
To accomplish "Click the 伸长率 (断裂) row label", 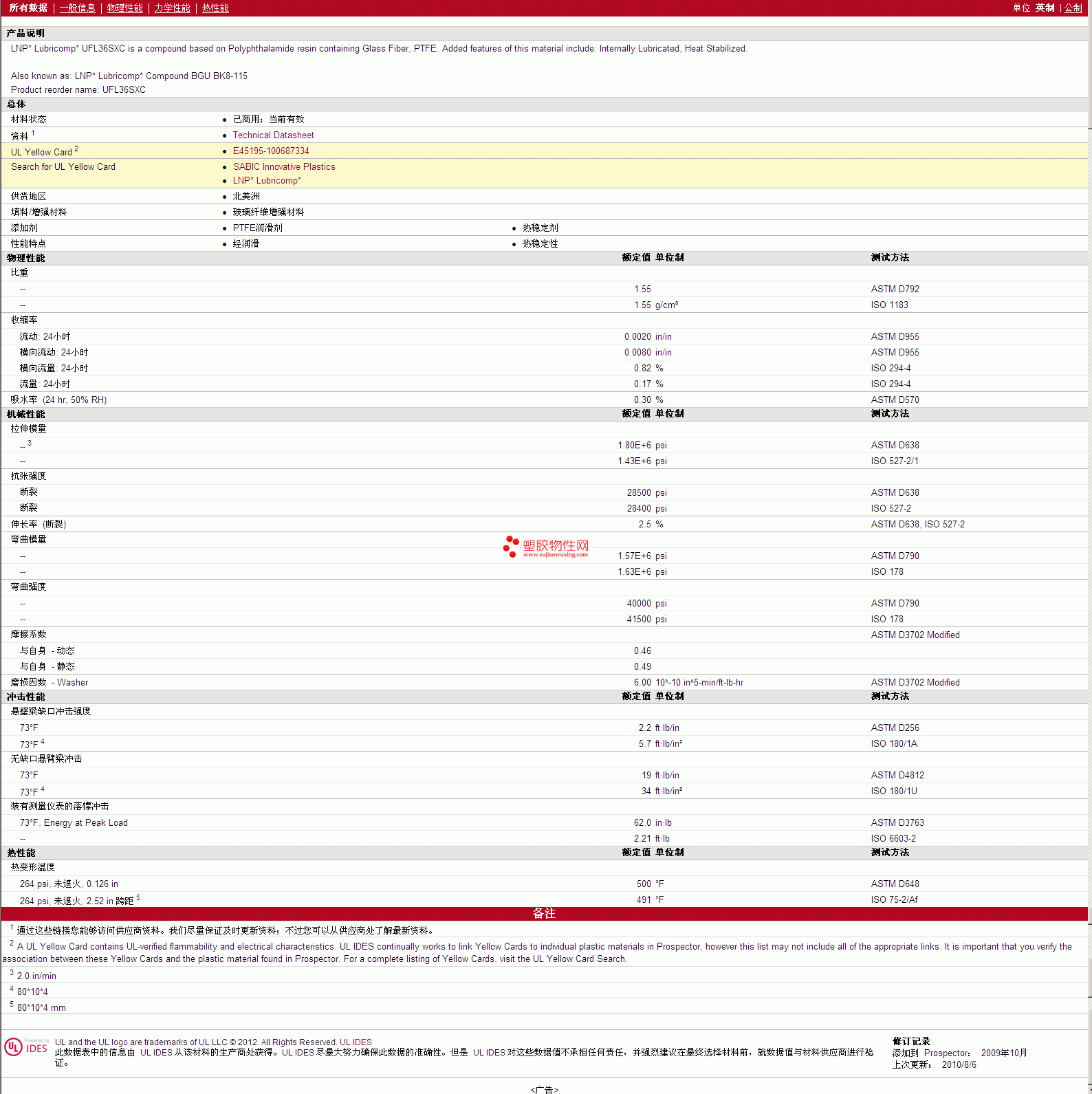I will coord(39,525).
